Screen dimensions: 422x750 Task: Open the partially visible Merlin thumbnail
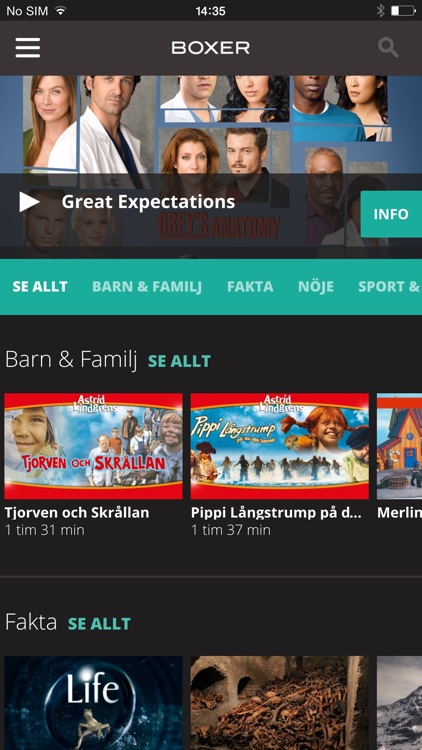click(x=400, y=446)
